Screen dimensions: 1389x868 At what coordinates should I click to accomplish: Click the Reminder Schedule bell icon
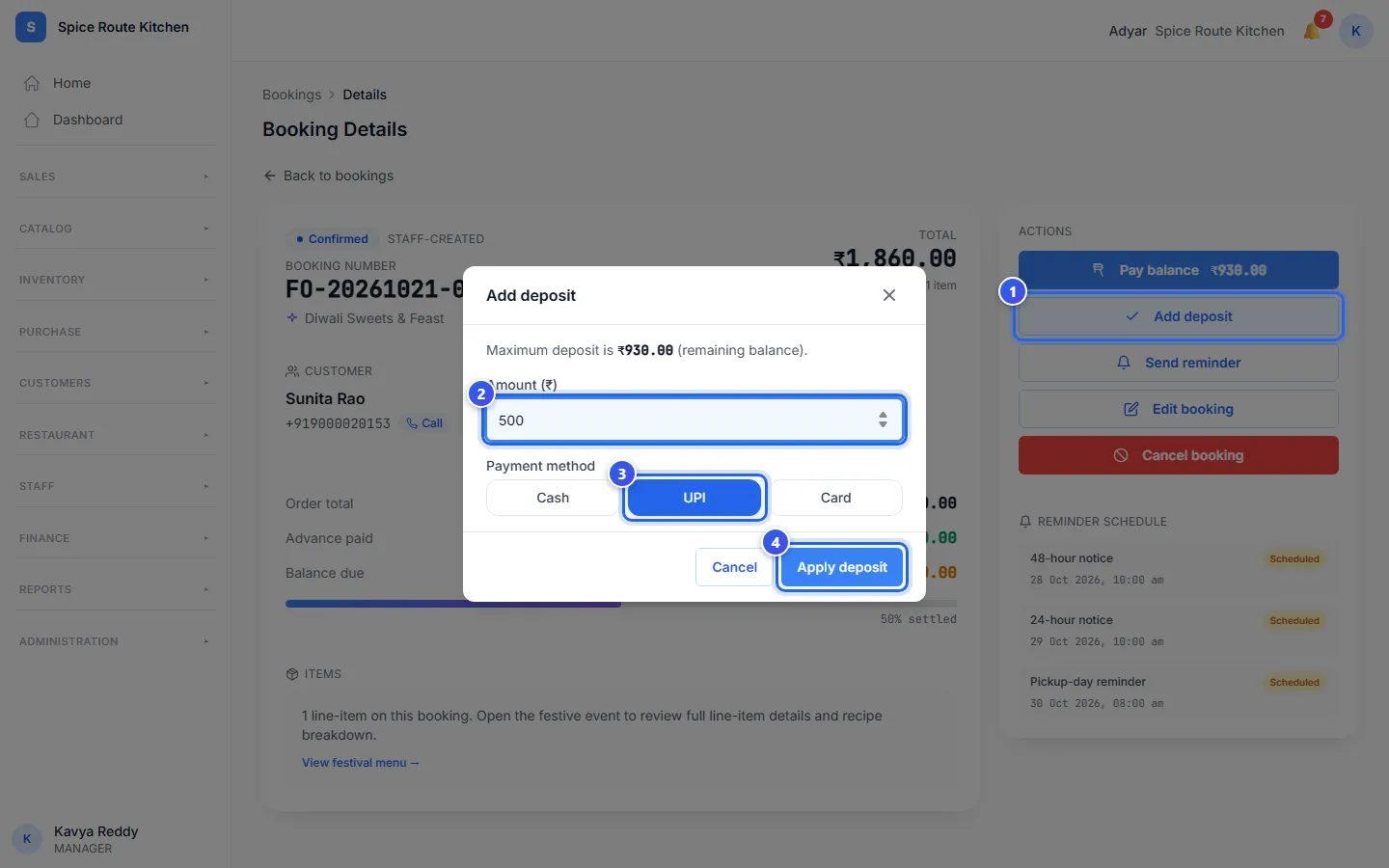tap(1025, 522)
